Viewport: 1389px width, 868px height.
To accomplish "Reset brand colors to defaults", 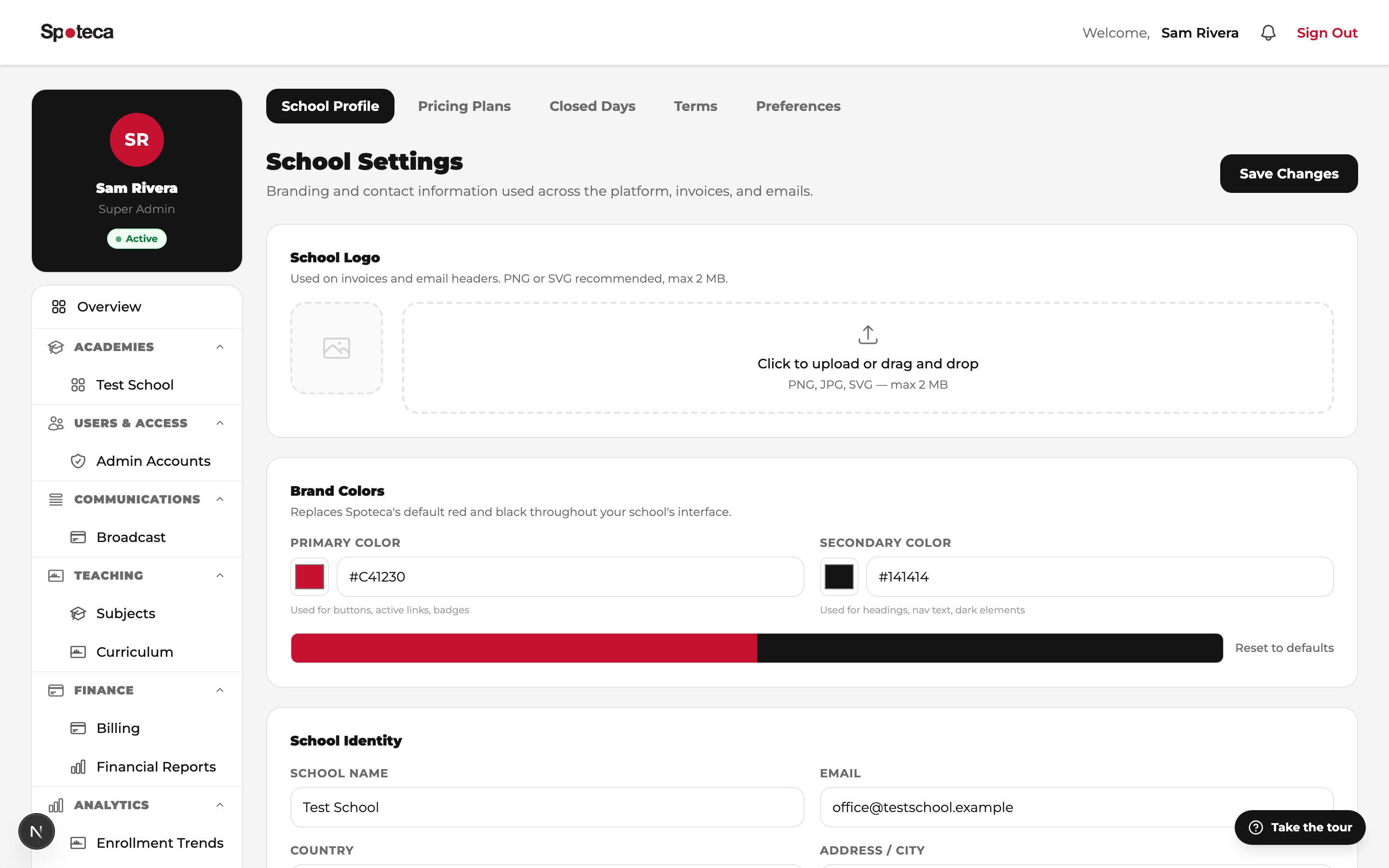I will click(1284, 648).
